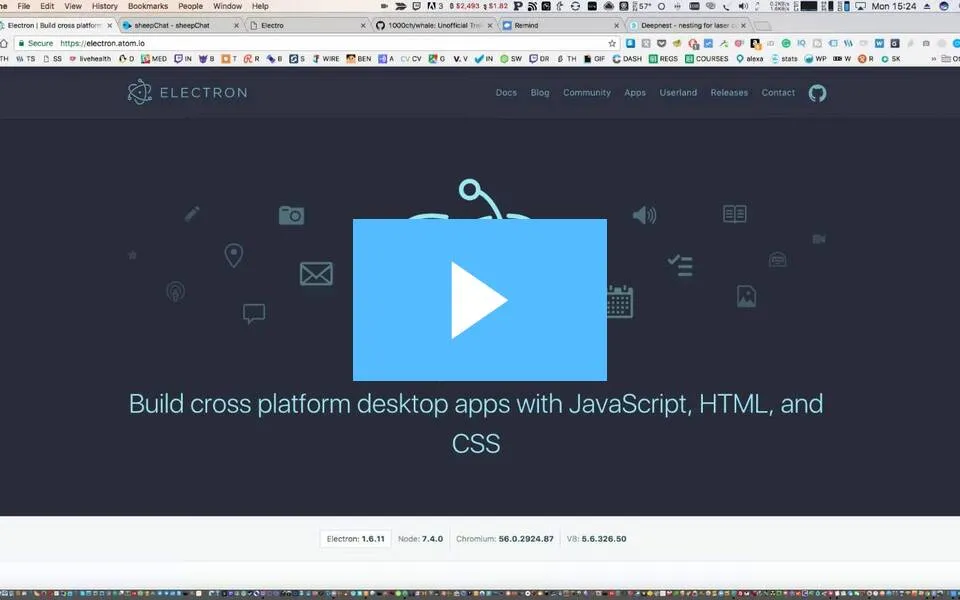Click the Electron logo in the site header
The width and height of the screenshot is (960, 600).
coord(187,92)
